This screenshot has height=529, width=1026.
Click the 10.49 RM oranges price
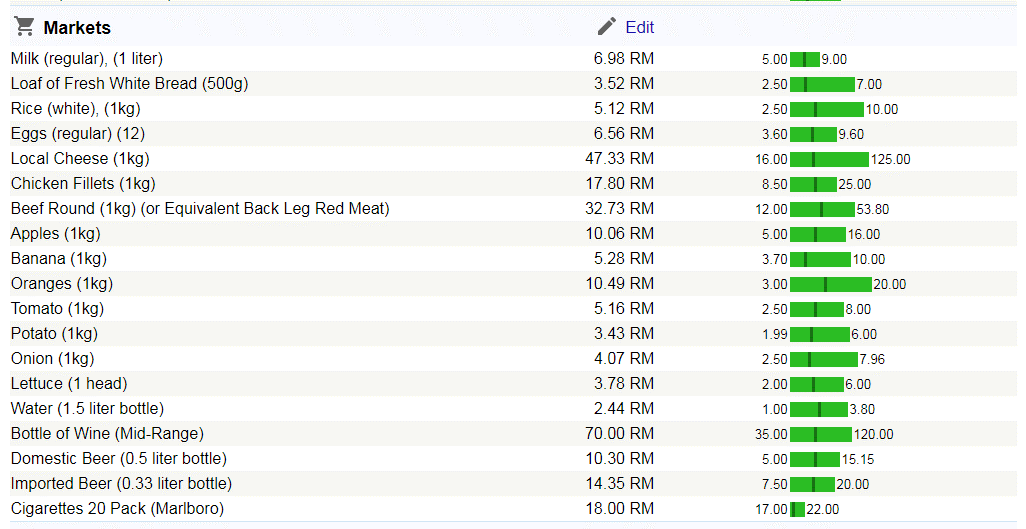620,283
